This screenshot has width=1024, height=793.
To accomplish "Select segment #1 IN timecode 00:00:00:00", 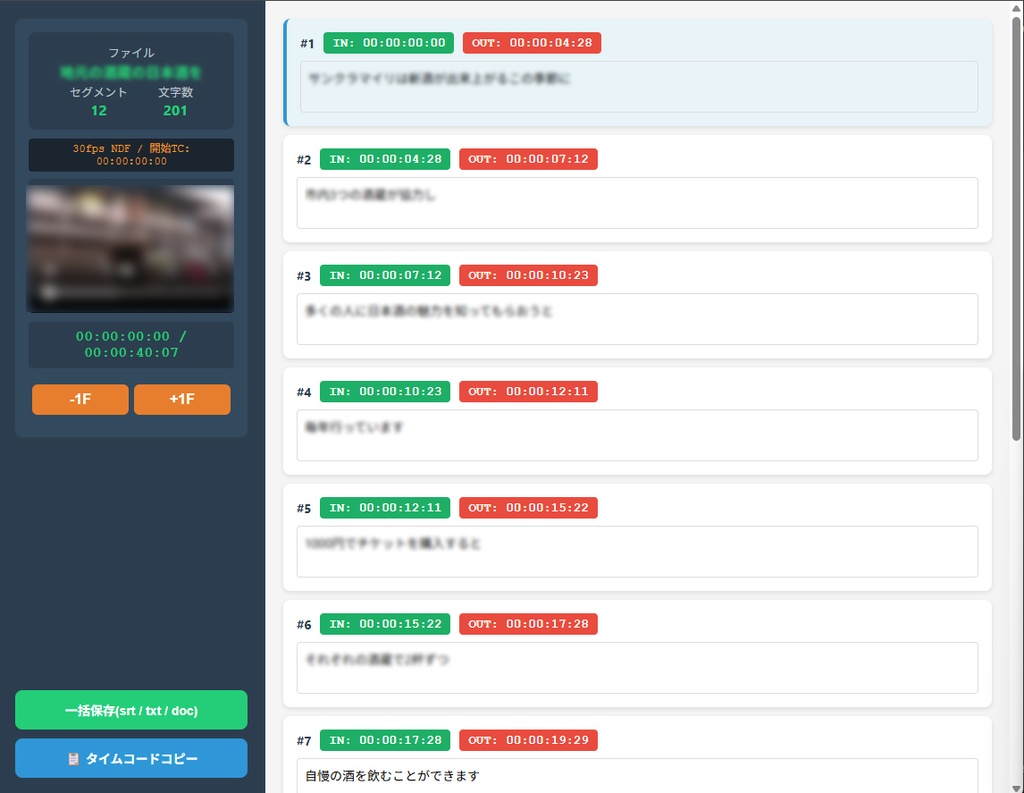I will point(389,43).
